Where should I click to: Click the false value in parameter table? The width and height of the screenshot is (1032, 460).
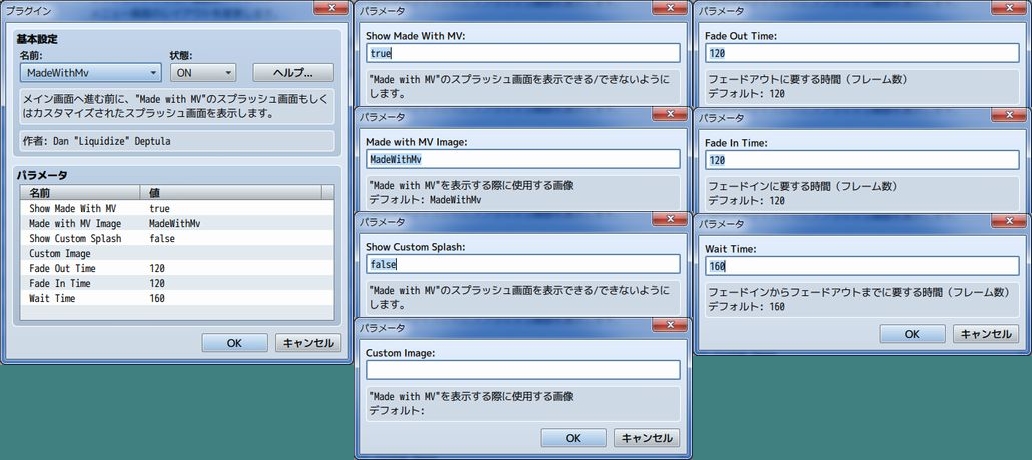pyautogui.click(x=162, y=239)
